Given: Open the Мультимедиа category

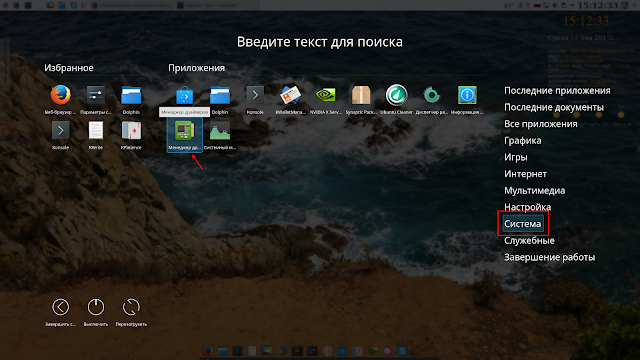Looking at the screenshot, I should coord(535,191).
